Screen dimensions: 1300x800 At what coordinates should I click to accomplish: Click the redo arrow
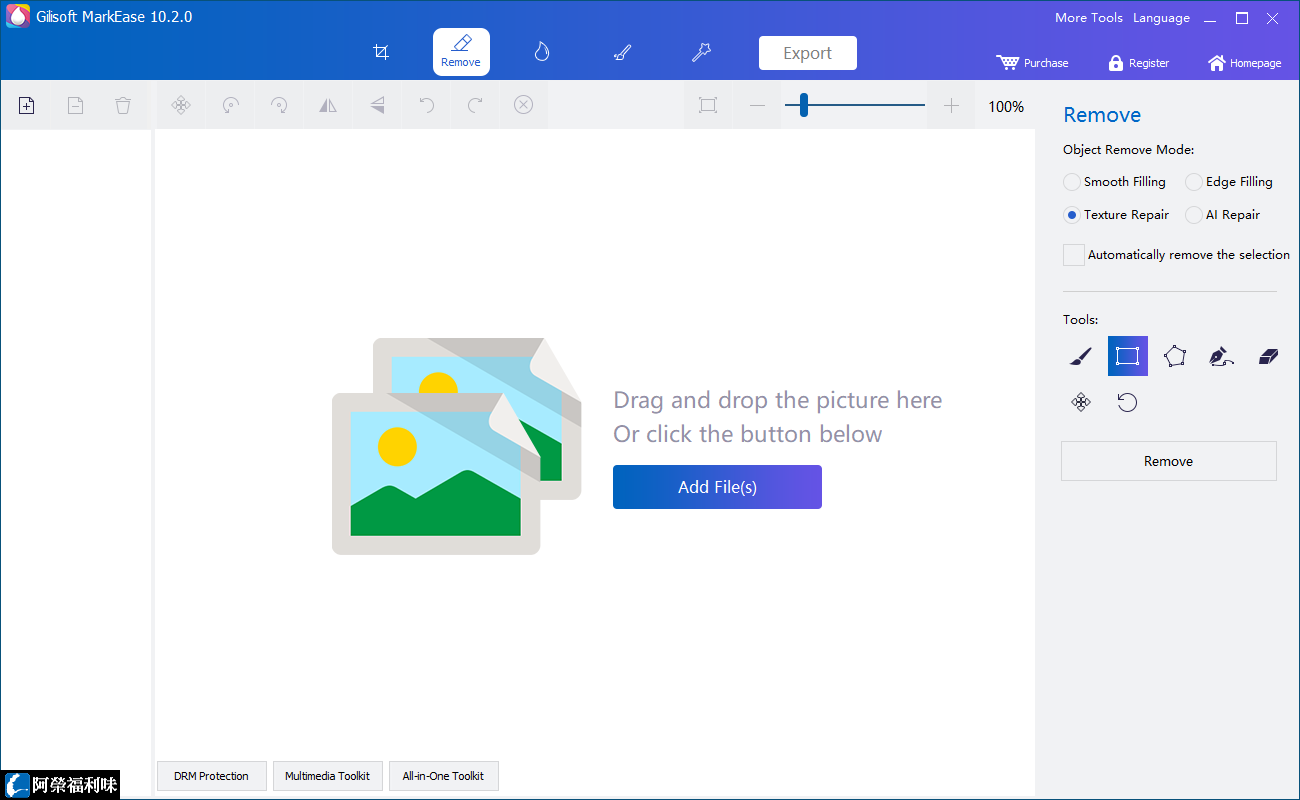(475, 105)
